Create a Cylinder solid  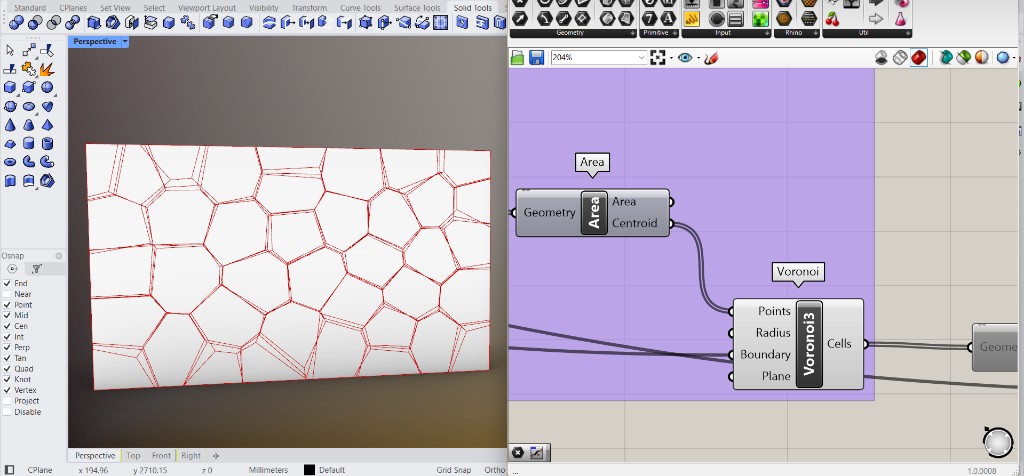(28, 143)
